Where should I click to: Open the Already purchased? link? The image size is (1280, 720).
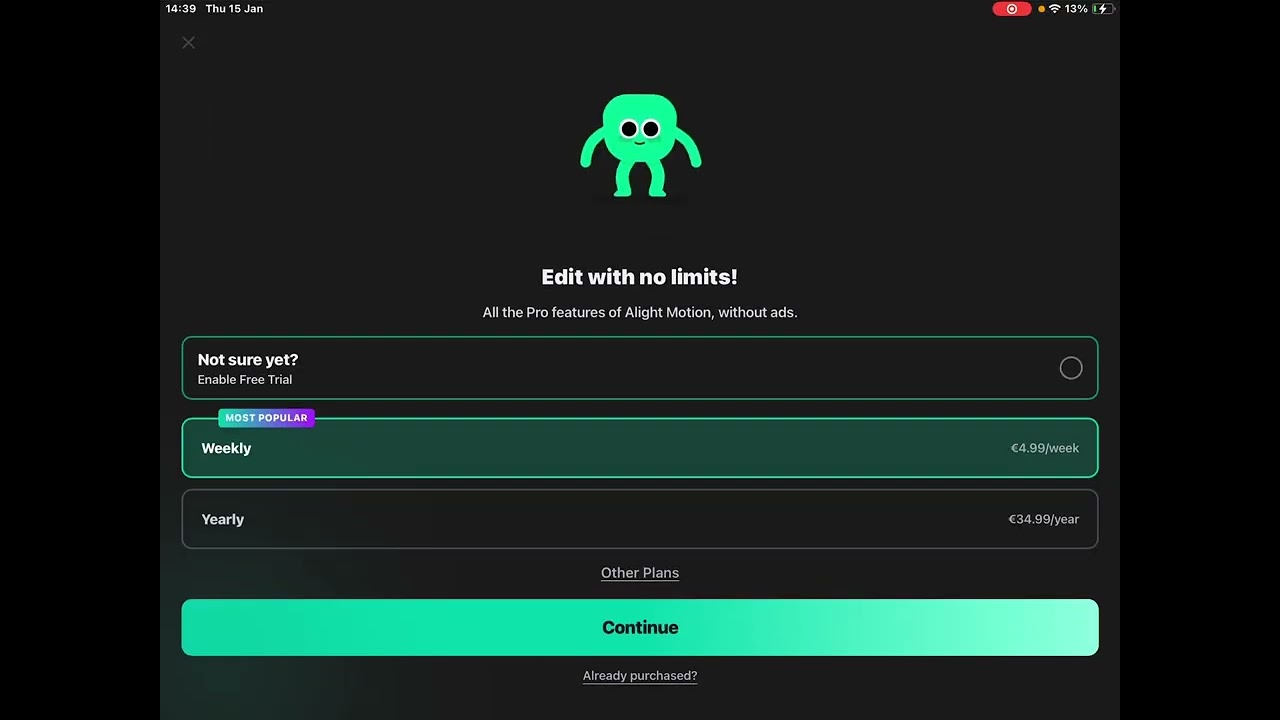pos(640,676)
